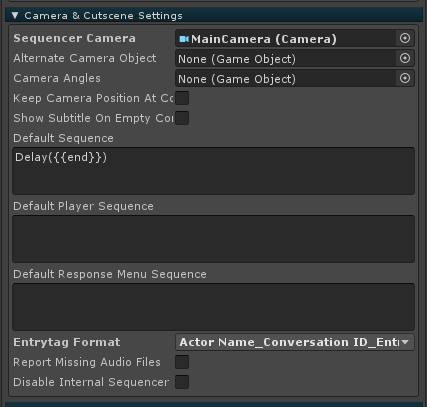Enable Show Subtitle On Empty Content checkbox
Viewport: 427px width, 407px height.
click(182, 118)
